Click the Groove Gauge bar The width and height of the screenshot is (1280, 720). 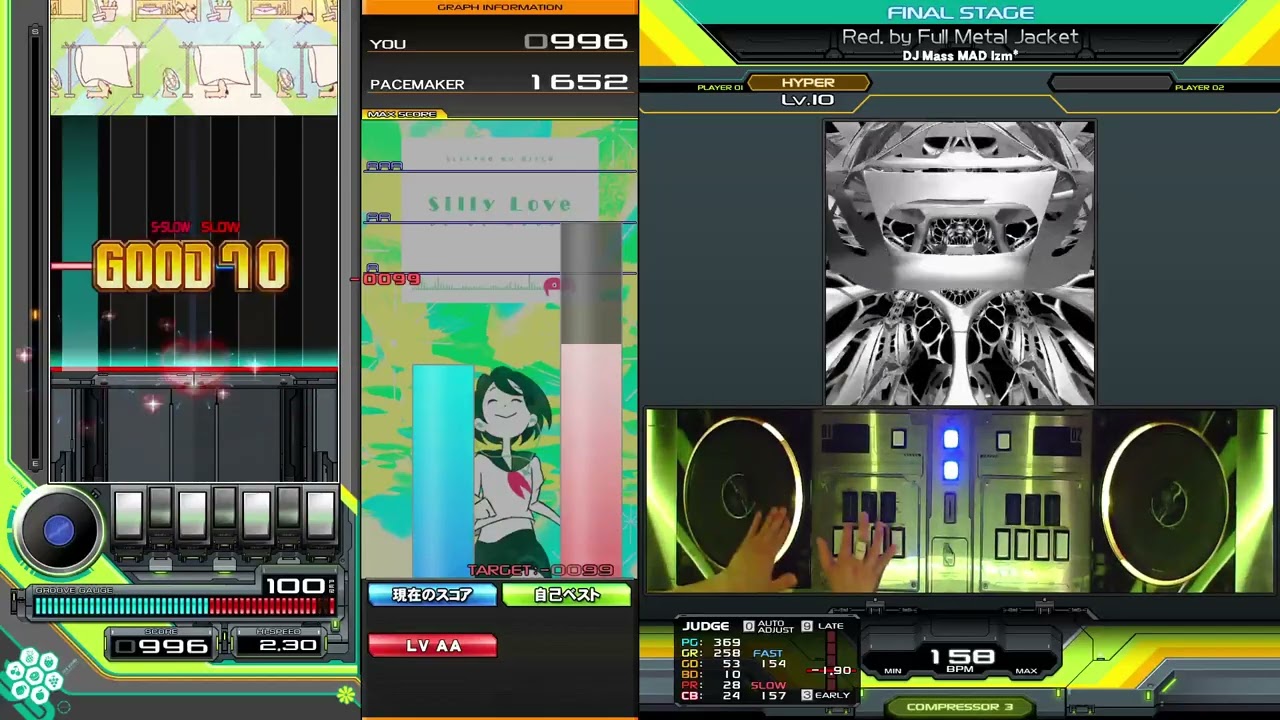point(184,606)
